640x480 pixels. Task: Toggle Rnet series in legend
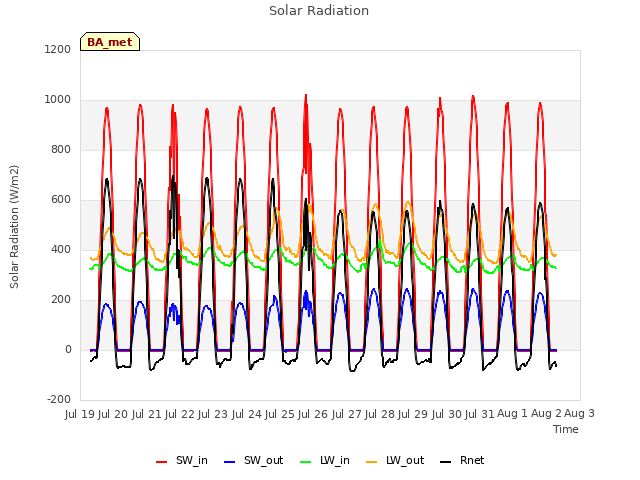pyautogui.click(x=462, y=461)
